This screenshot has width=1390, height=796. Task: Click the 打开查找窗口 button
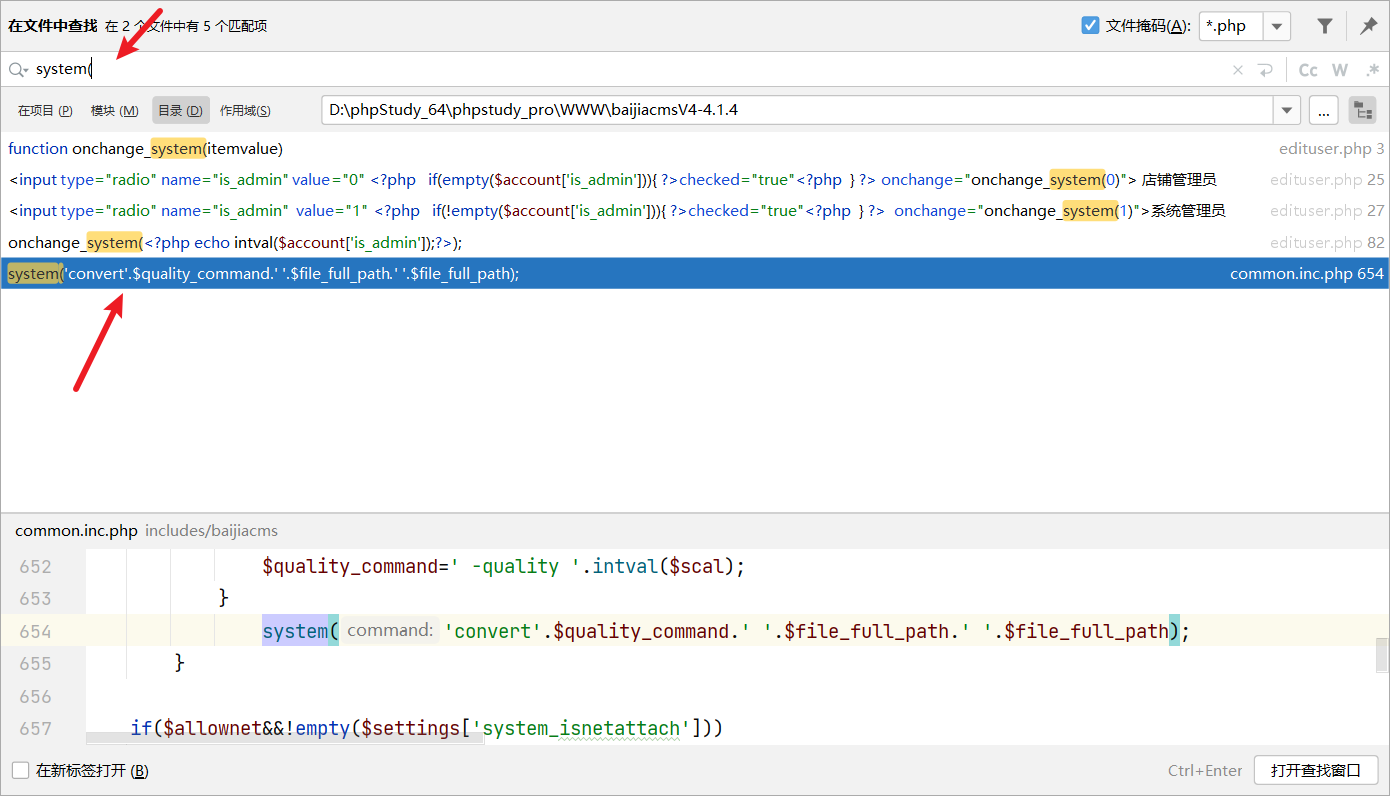tap(1316, 770)
